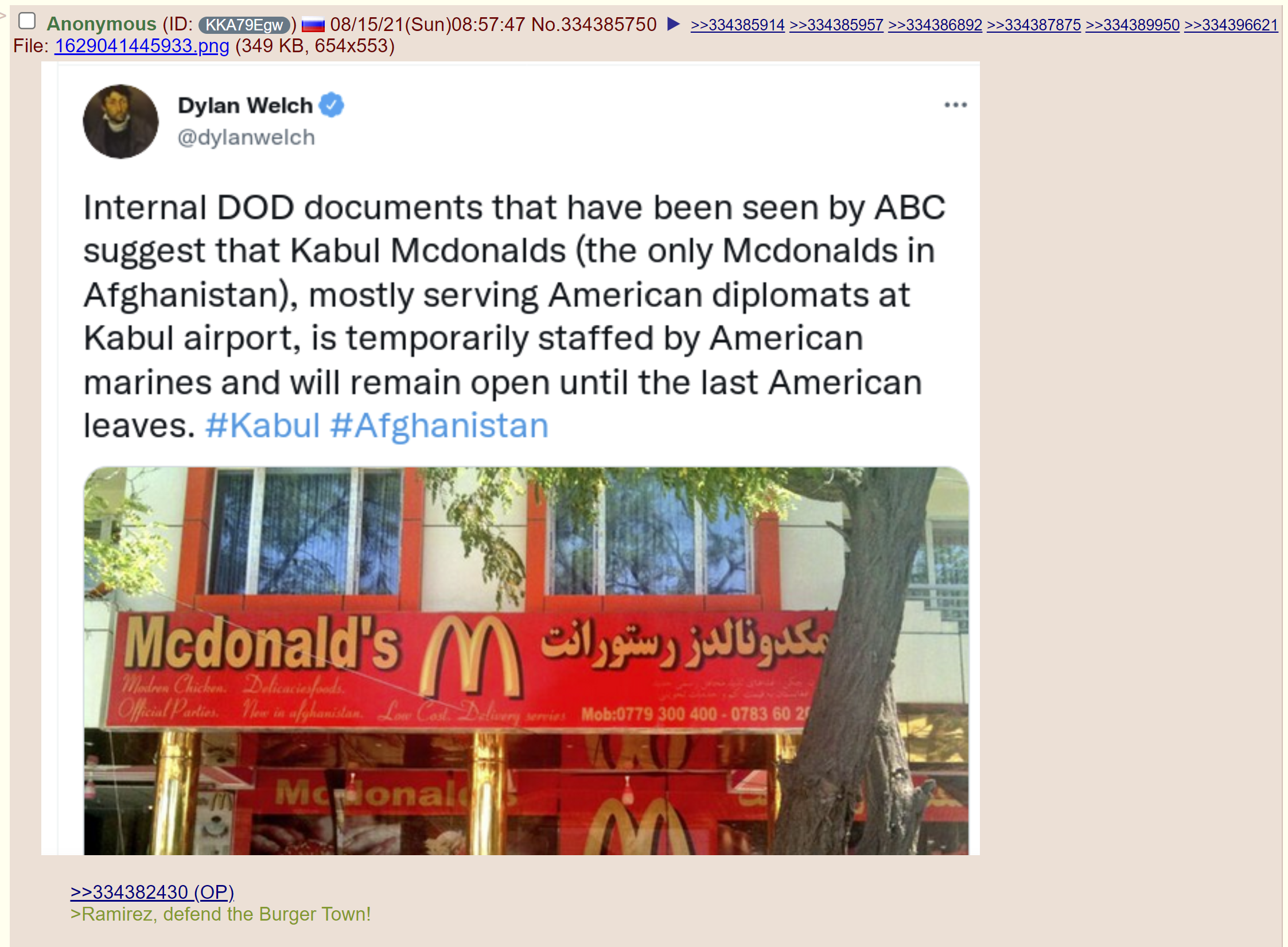The image size is (1288, 947).
Task: Click the Russian flag icon
Action: 313,25
